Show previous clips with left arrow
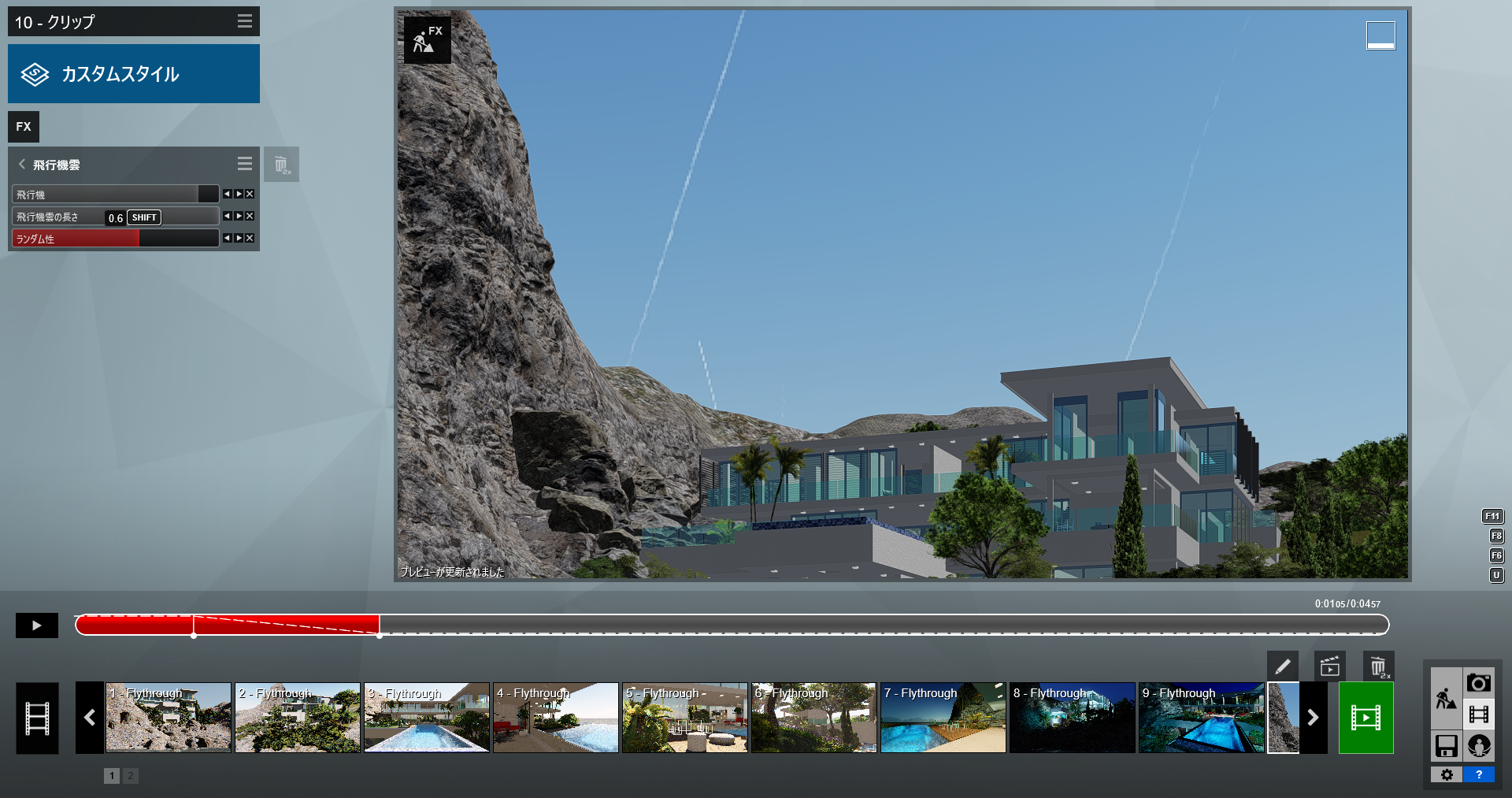The width and height of the screenshot is (1512, 798). (90, 718)
